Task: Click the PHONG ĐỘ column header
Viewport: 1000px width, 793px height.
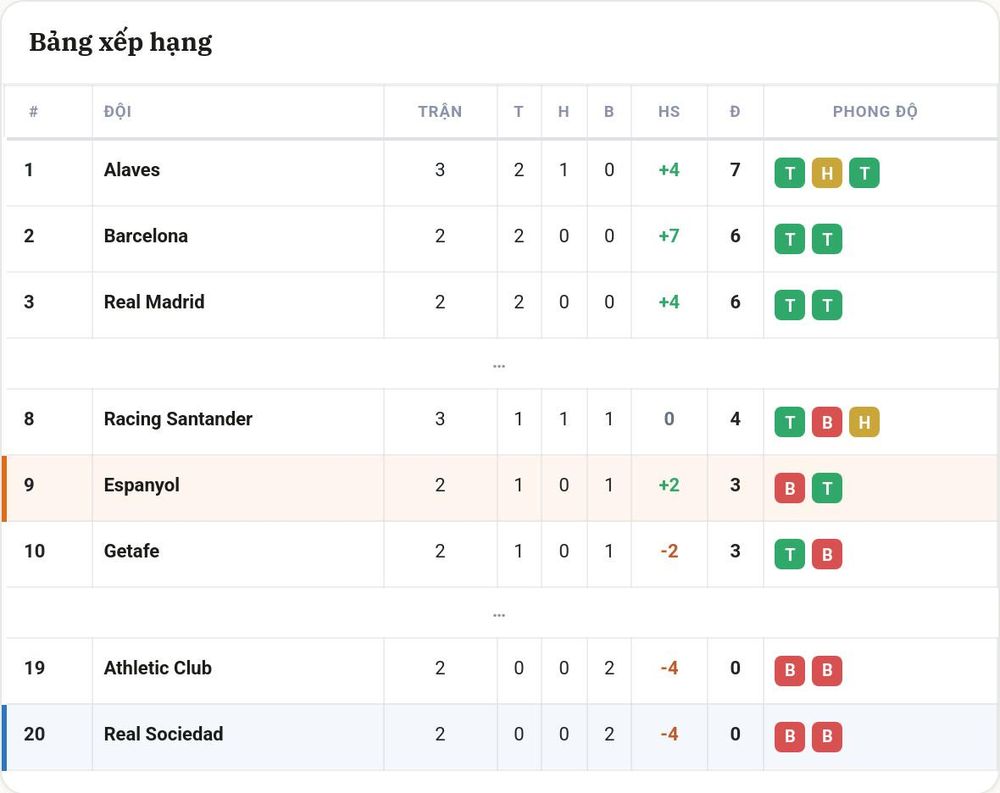Action: pos(875,112)
